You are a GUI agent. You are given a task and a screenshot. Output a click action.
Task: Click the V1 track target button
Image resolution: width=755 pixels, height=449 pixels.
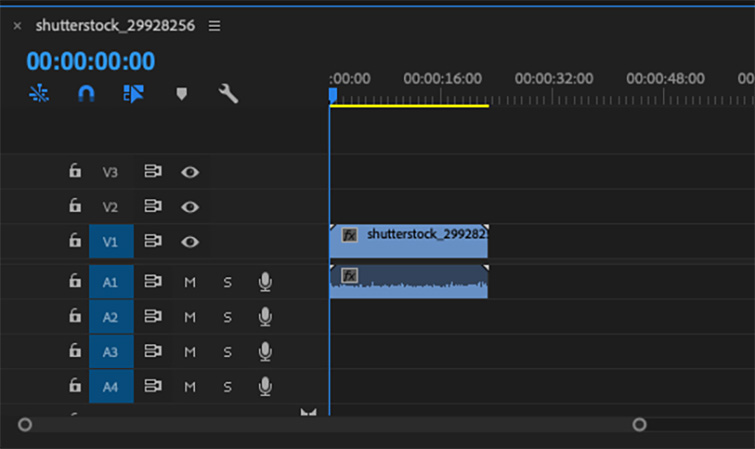[110, 242]
